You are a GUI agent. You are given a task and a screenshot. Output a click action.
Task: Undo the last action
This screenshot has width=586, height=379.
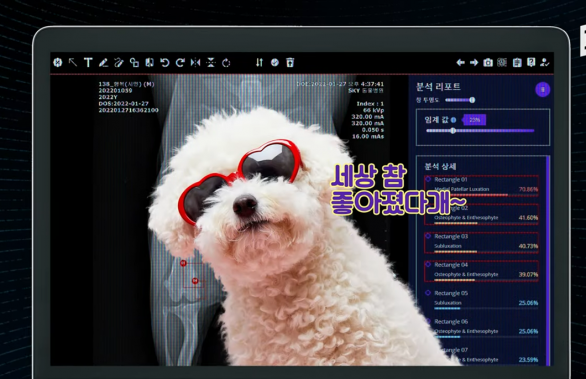coord(165,62)
